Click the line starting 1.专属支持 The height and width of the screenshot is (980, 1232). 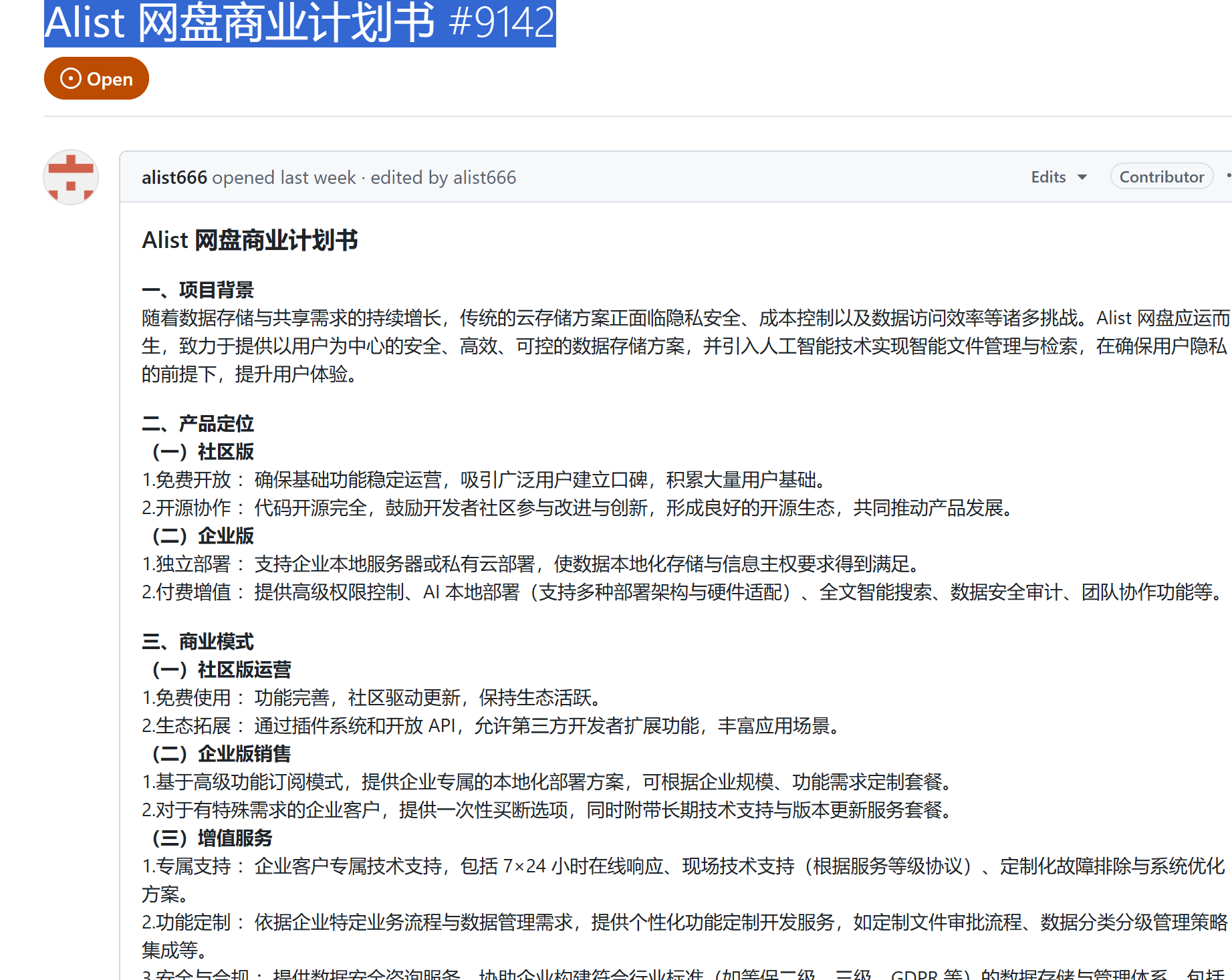point(684,880)
